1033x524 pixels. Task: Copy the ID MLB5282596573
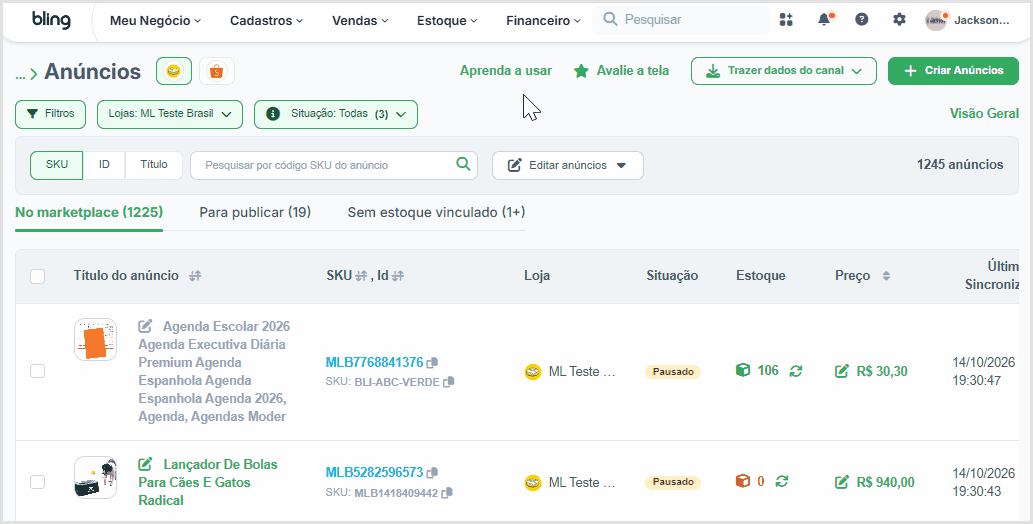point(432,473)
